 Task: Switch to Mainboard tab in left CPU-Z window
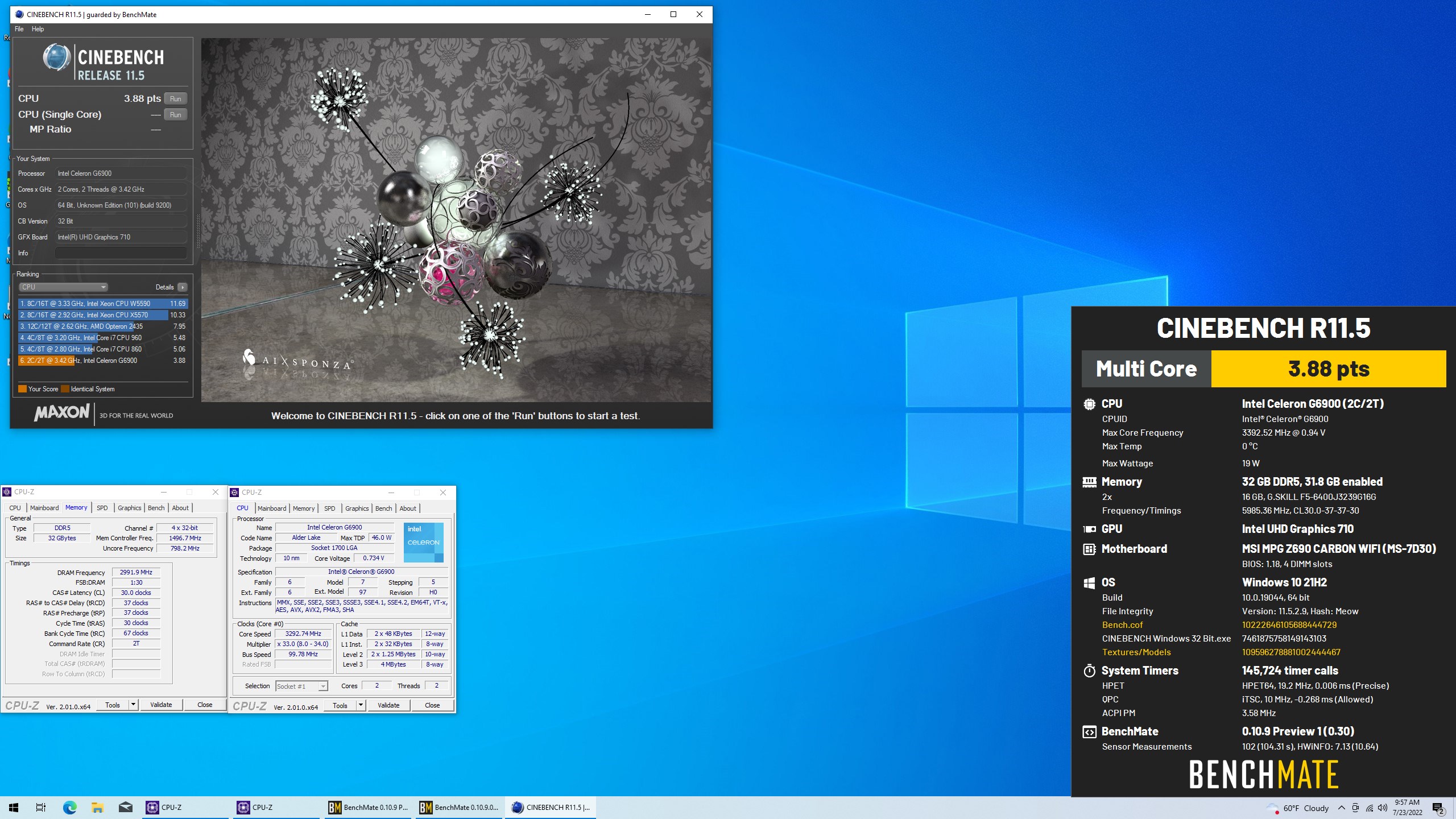pyautogui.click(x=44, y=508)
